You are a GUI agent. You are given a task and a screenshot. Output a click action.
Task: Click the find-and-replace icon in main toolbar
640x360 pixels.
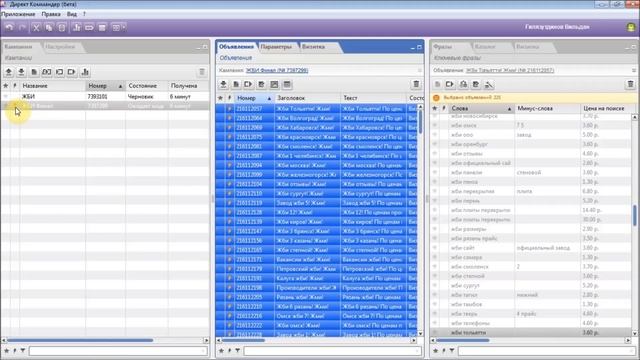click(x=89, y=27)
